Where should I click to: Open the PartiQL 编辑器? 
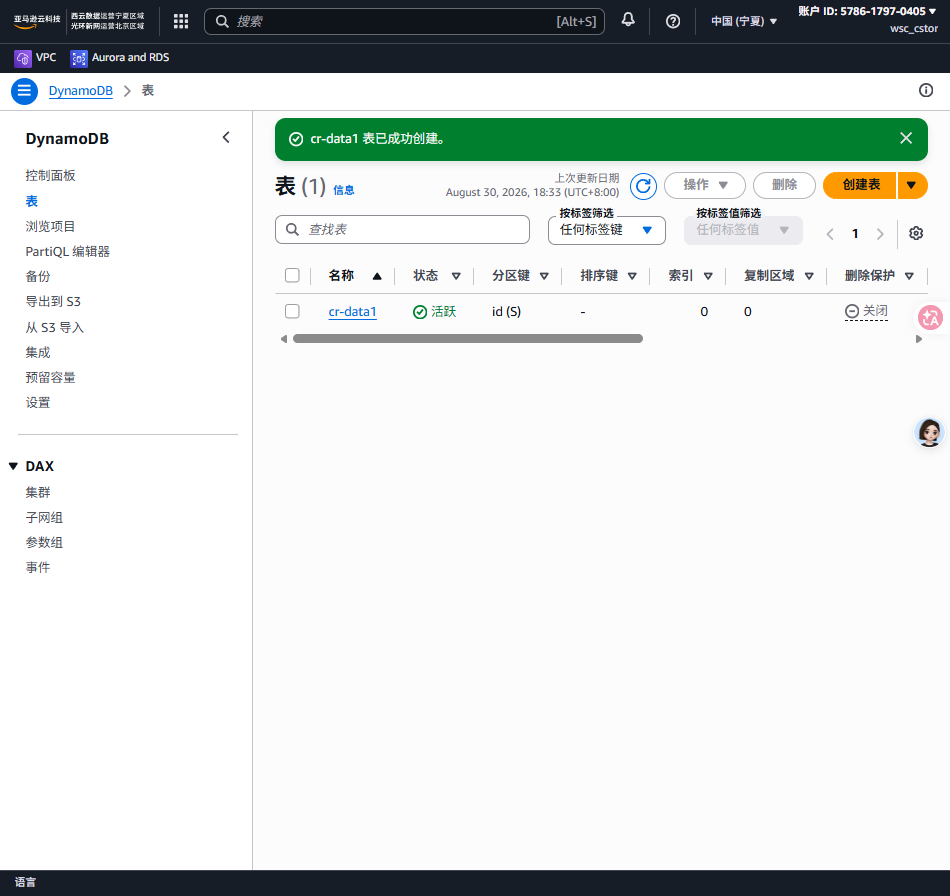click(x=67, y=251)
